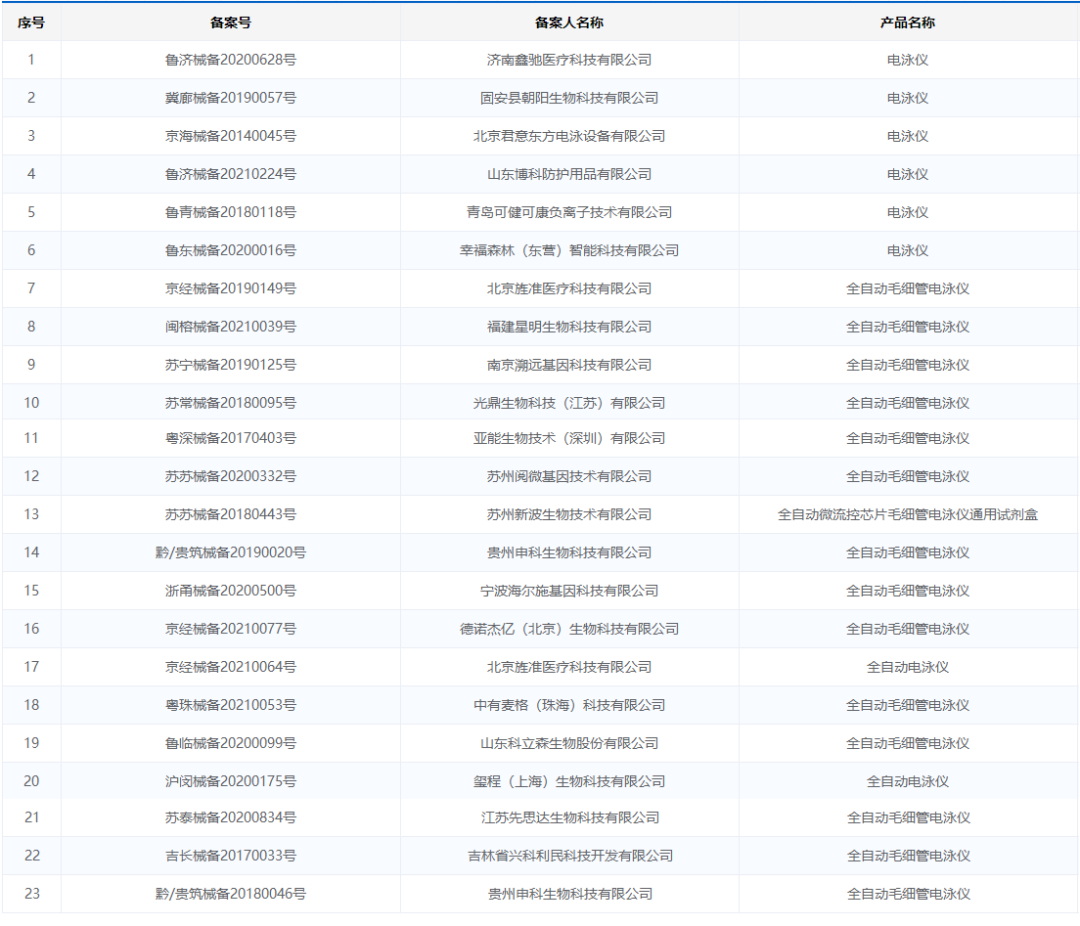Click record number 粤珠械备20210053号
1080x926 pixels.
click(231, 705)
